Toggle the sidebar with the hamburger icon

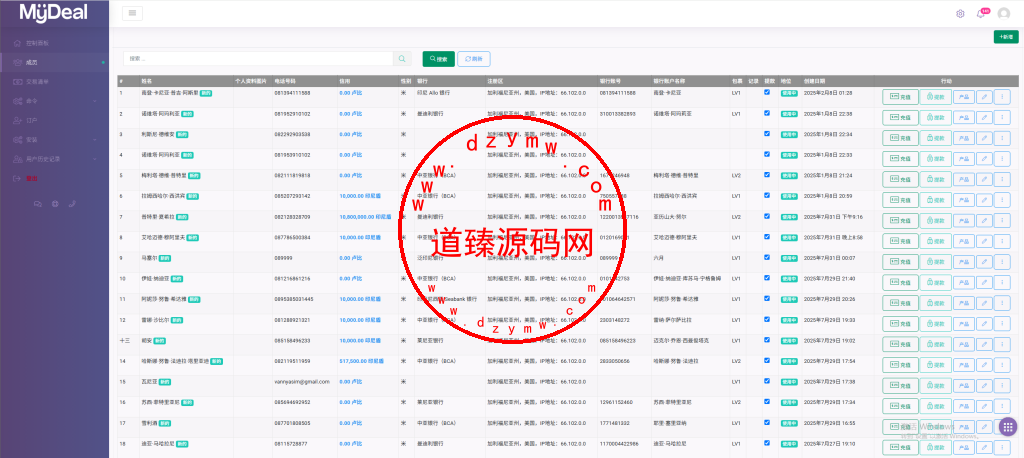pos(132,13)
